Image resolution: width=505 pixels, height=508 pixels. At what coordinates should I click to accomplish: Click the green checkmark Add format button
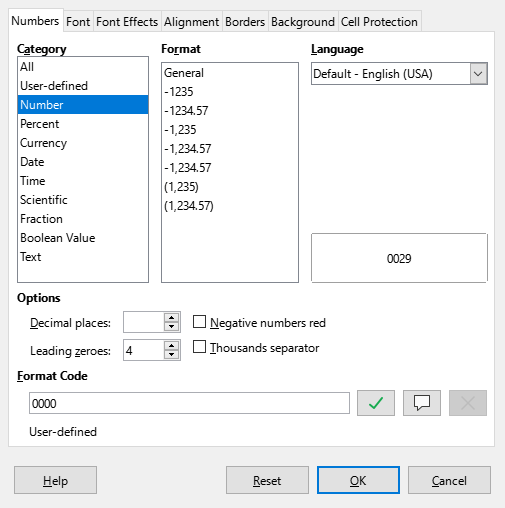coord(376,403)
